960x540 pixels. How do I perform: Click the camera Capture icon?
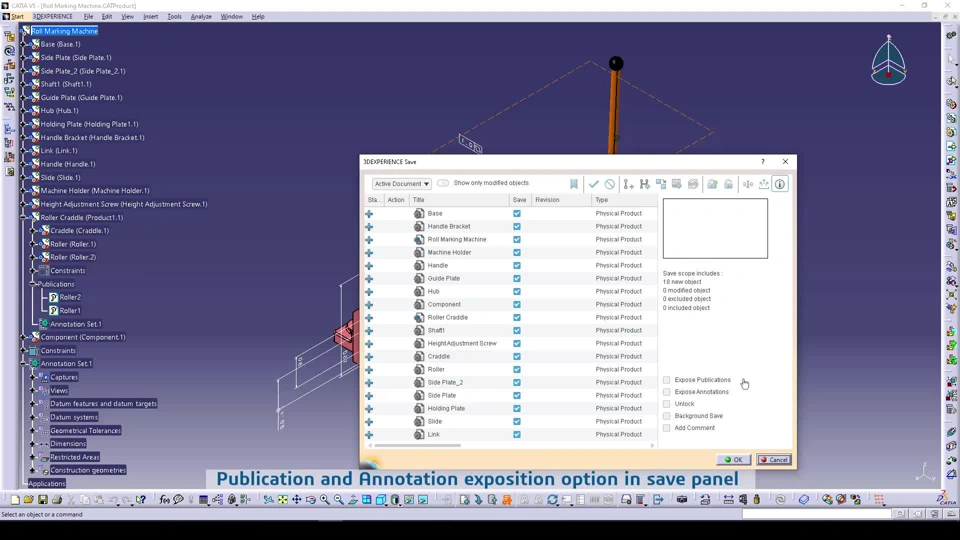click(x=681, y=500)
